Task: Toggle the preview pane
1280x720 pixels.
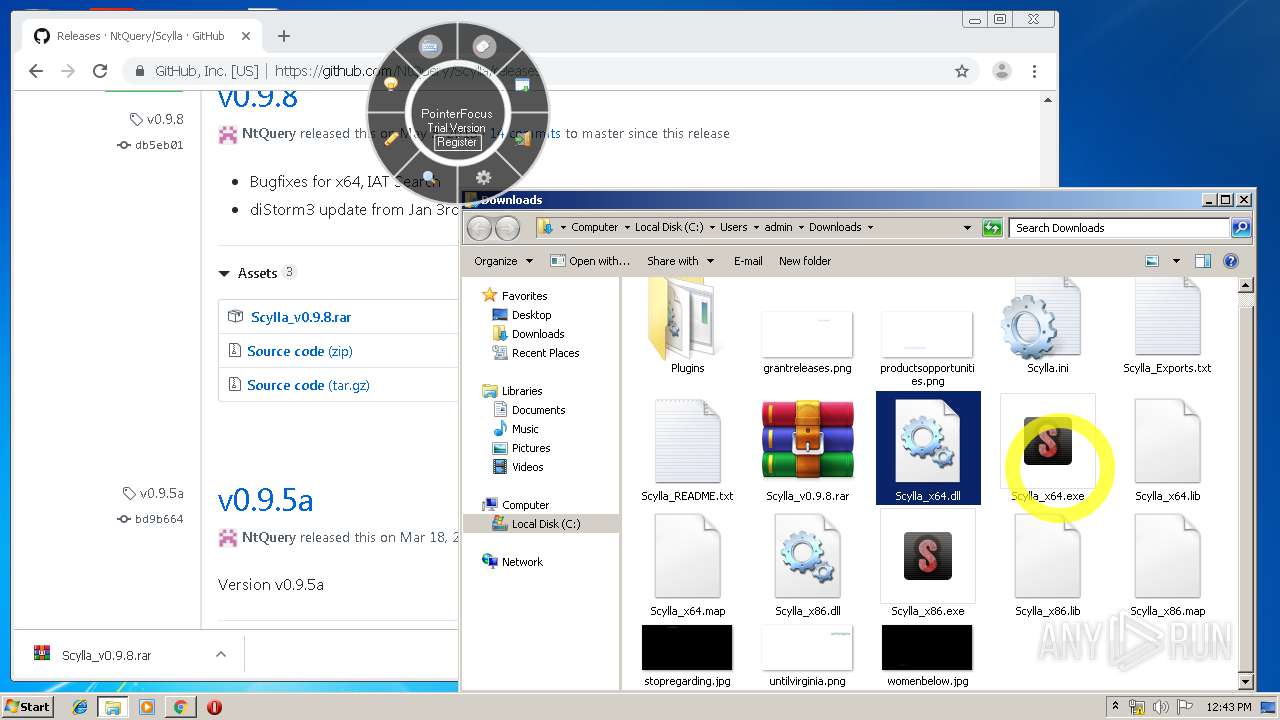Action: [x=1203, y=261]
